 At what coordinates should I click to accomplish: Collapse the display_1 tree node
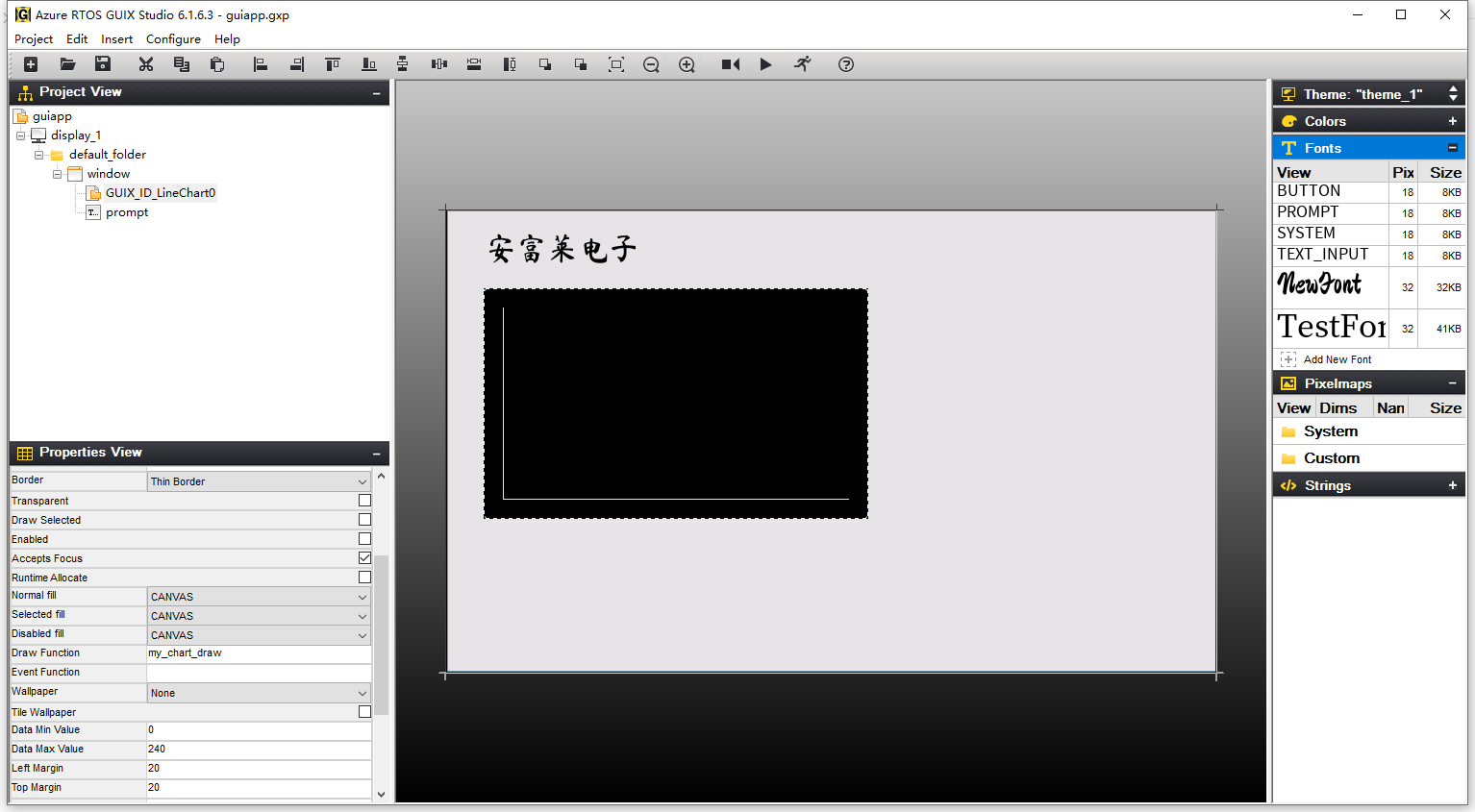(20, 135)
